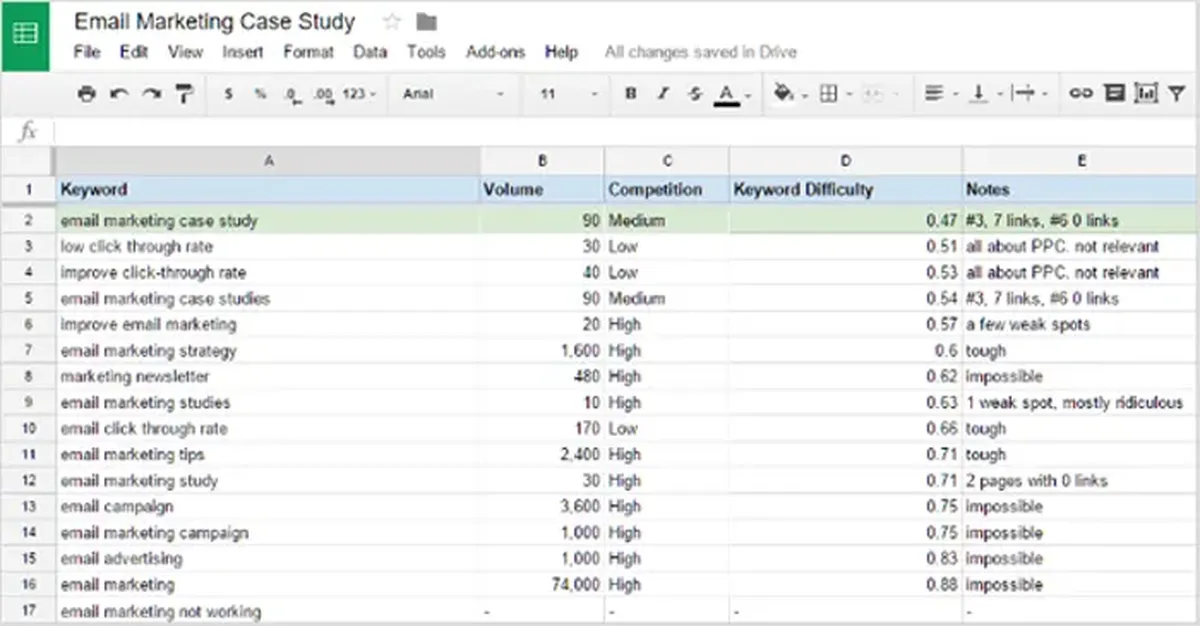Decrease decimal places

click(291, 93)
